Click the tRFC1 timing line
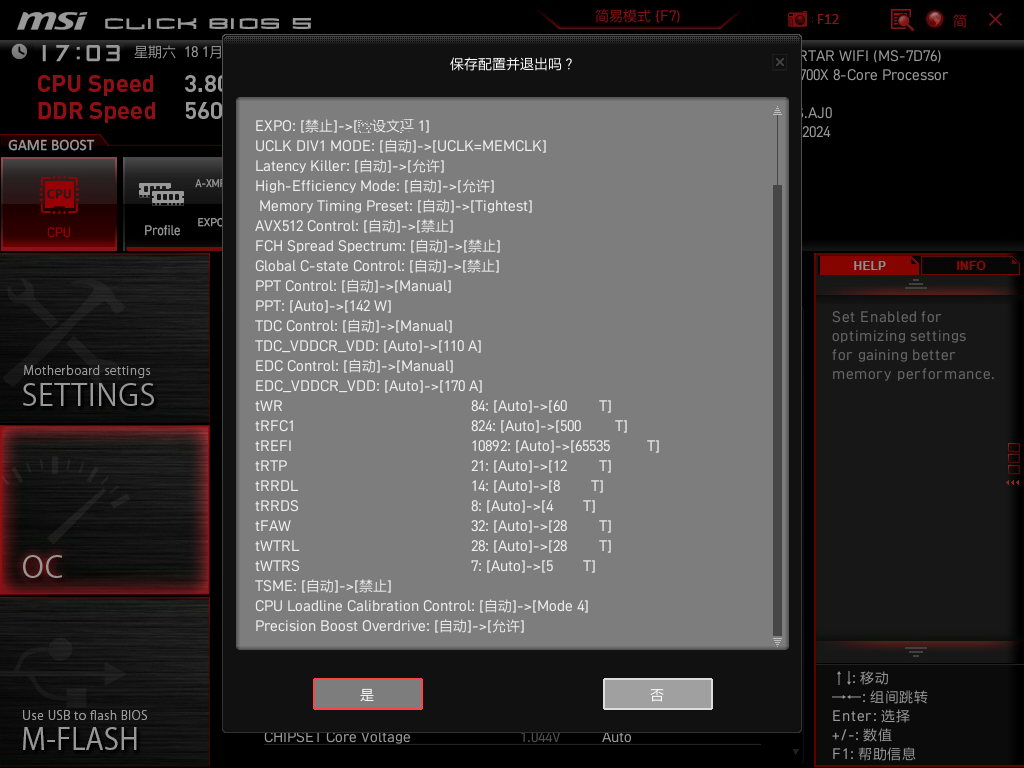 441,426
